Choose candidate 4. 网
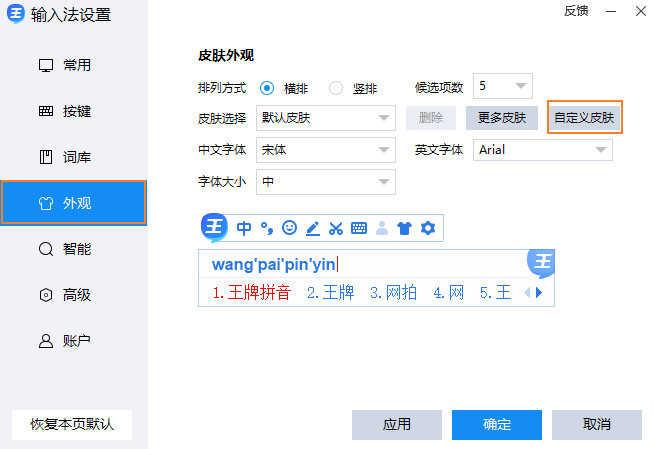 tap(449, 293)
